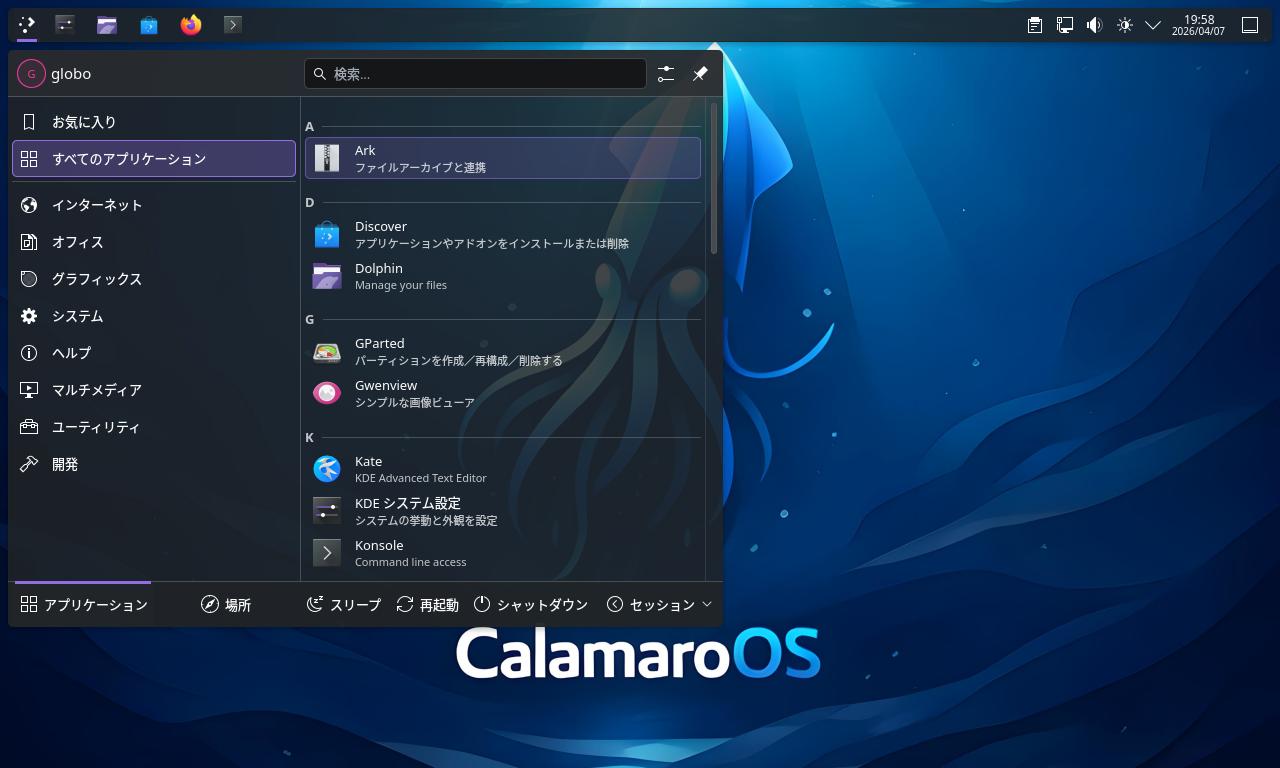This screenshot has width=1280, height=768.
Task: Expand hidden system tray icons arrow
Action: tap(1153, 25)
